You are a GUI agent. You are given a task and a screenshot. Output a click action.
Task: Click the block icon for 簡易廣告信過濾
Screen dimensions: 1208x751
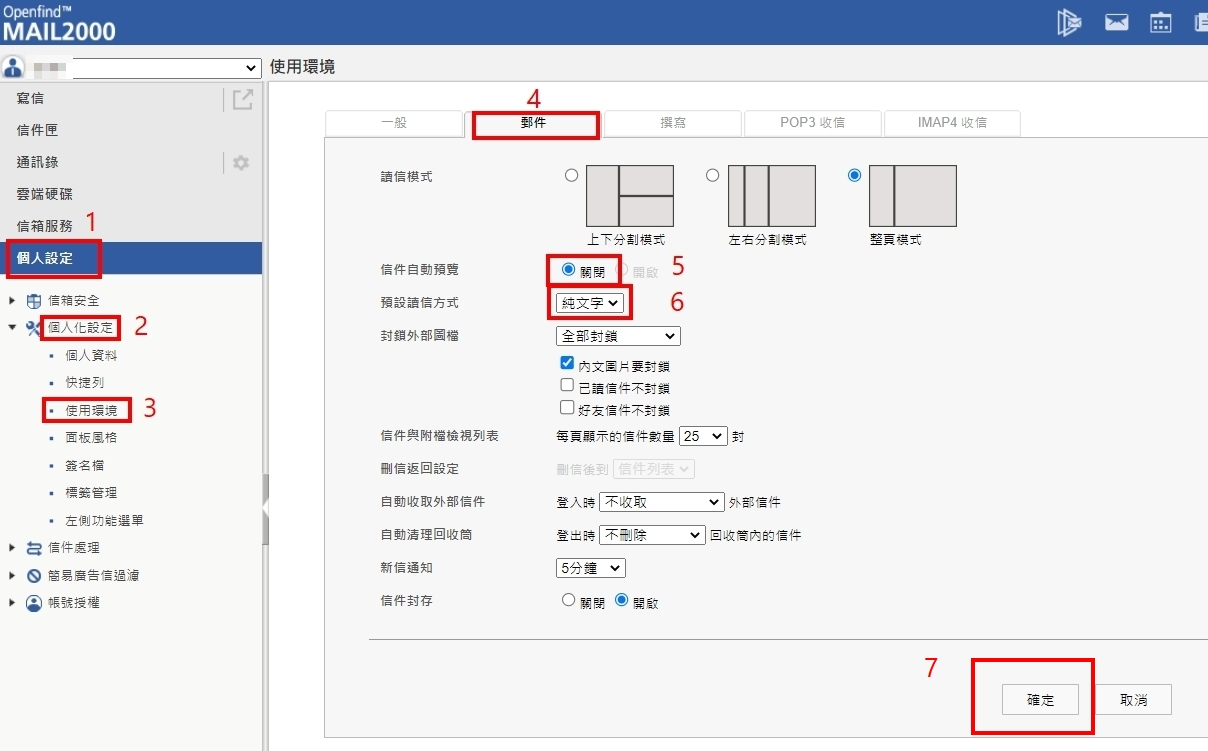(34, 575)
